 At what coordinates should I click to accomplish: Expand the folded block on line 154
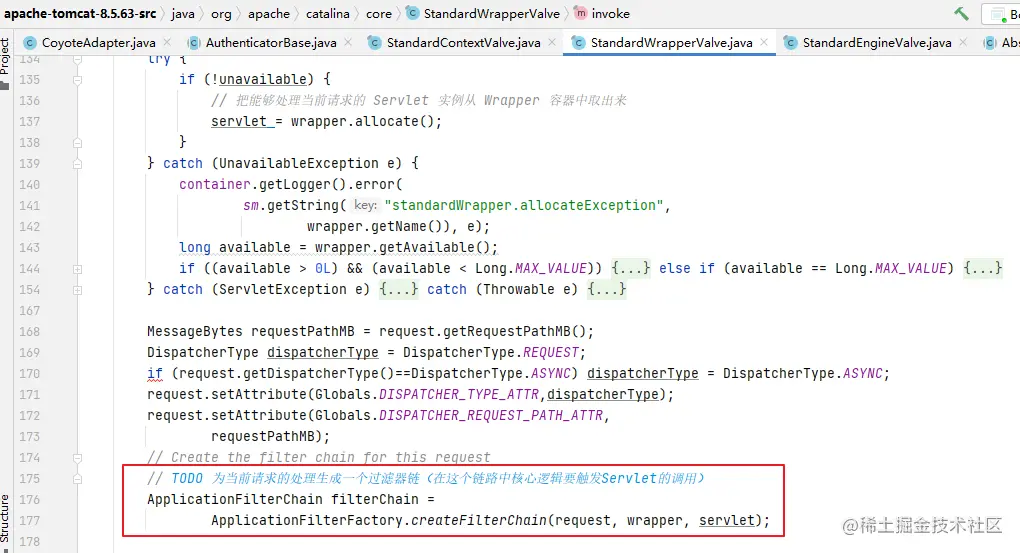point(77,290)
